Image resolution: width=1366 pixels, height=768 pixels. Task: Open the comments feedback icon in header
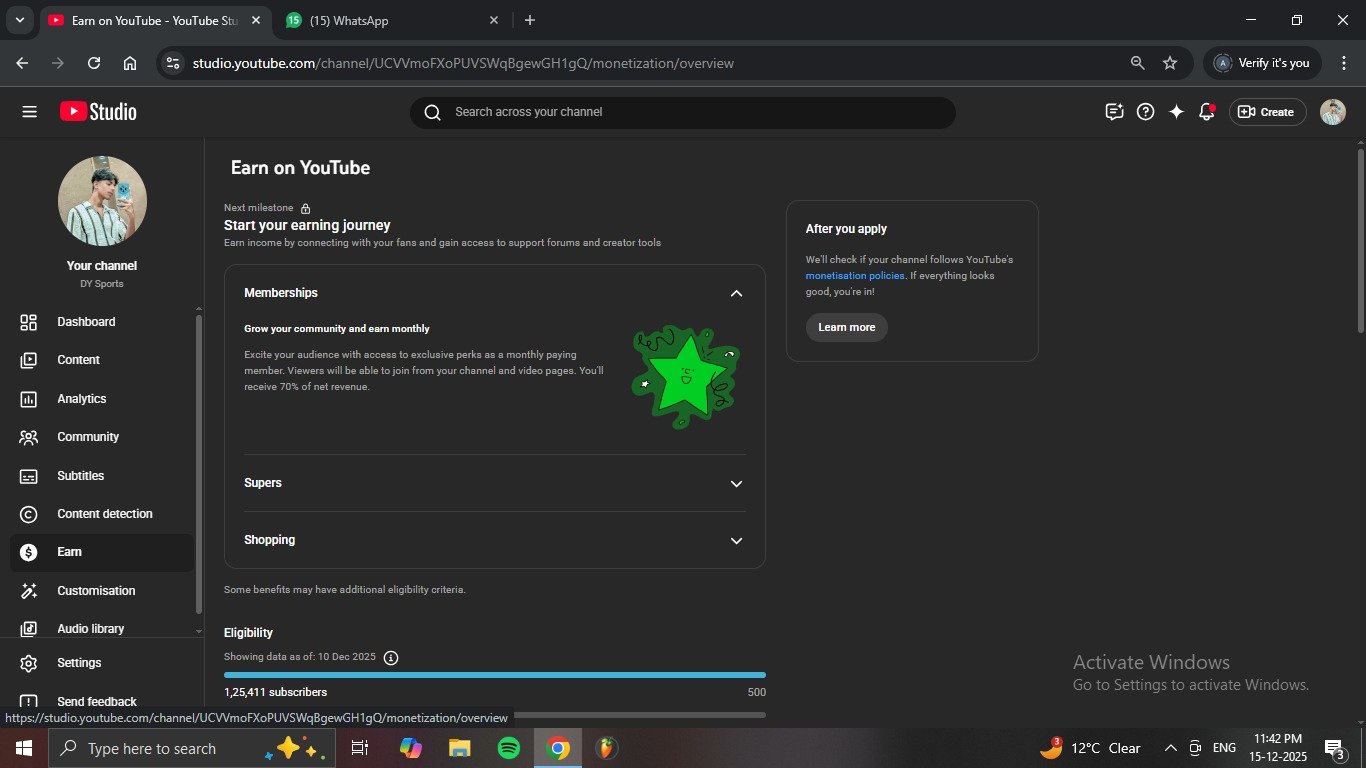(1114, 112)
